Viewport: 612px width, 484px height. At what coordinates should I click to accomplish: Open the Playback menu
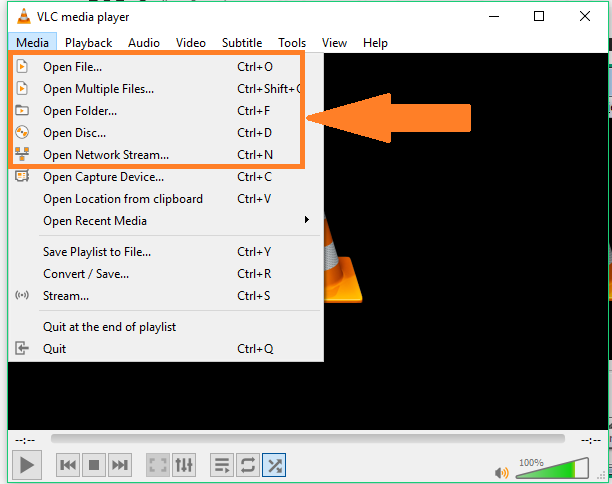tap(89, 43)
